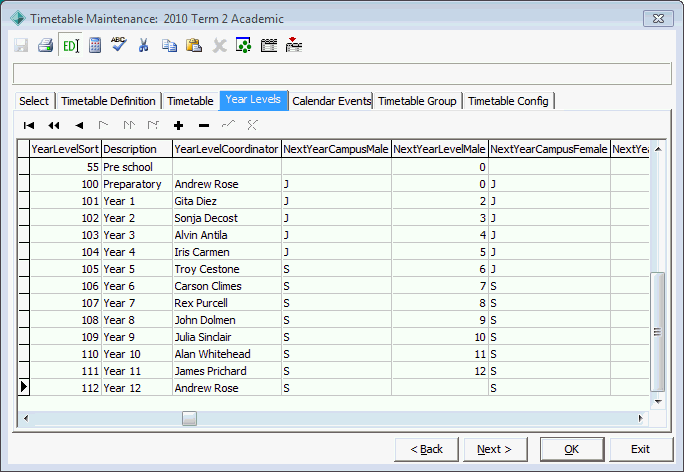
Task: Click the greyed Delete X icon
Action: [x=219, y=45]
